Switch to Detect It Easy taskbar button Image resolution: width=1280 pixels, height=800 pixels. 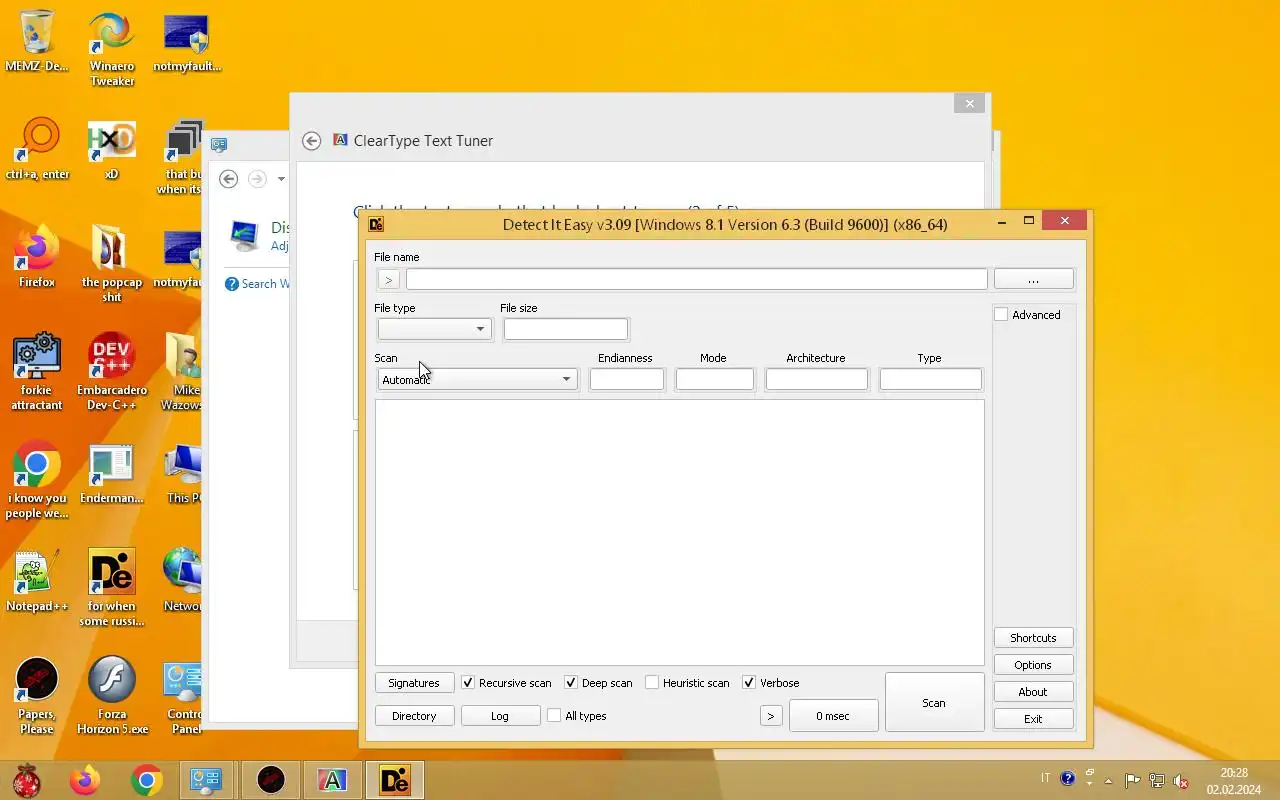(x=395, y=780)
